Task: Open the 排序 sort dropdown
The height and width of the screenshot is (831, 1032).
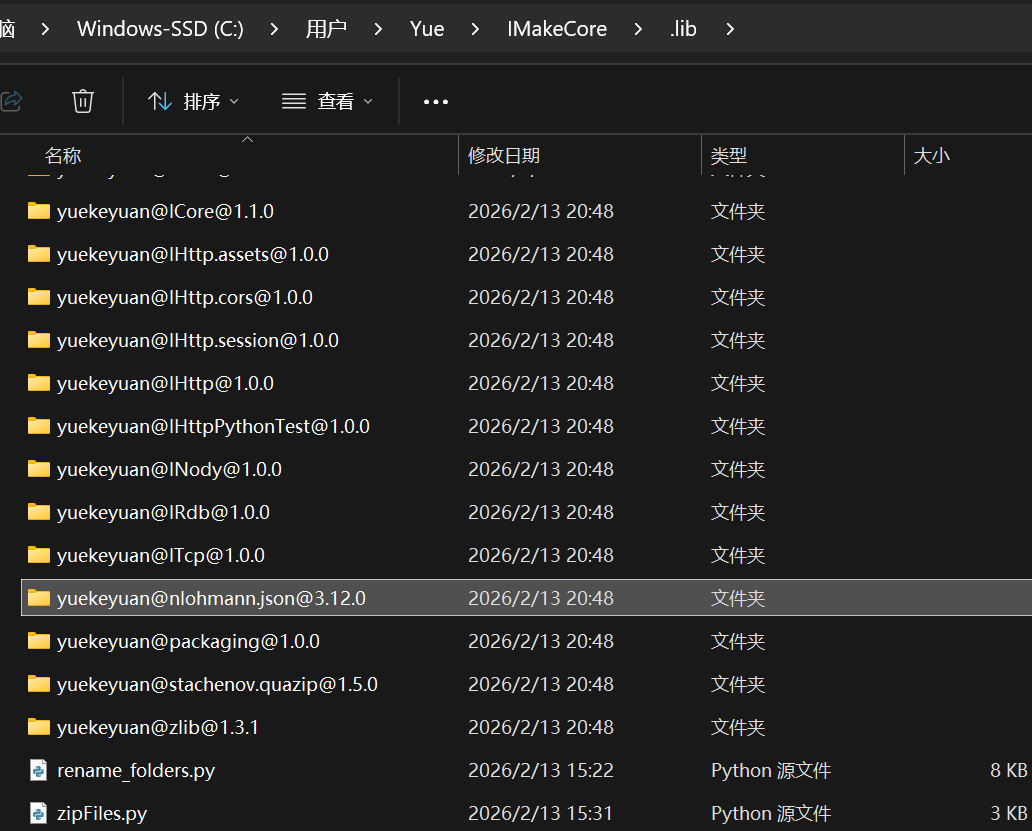Action: click(194, 101)
